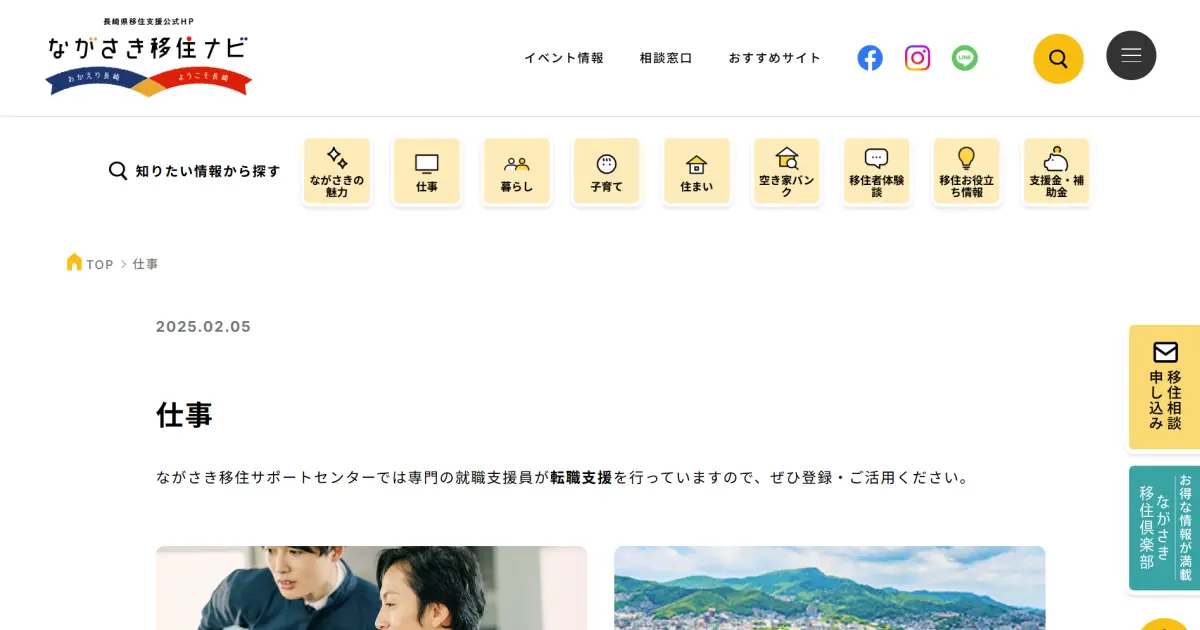Open the yellow search button
This screenshot has width=1200, height=630.
tap(1058, 58)
